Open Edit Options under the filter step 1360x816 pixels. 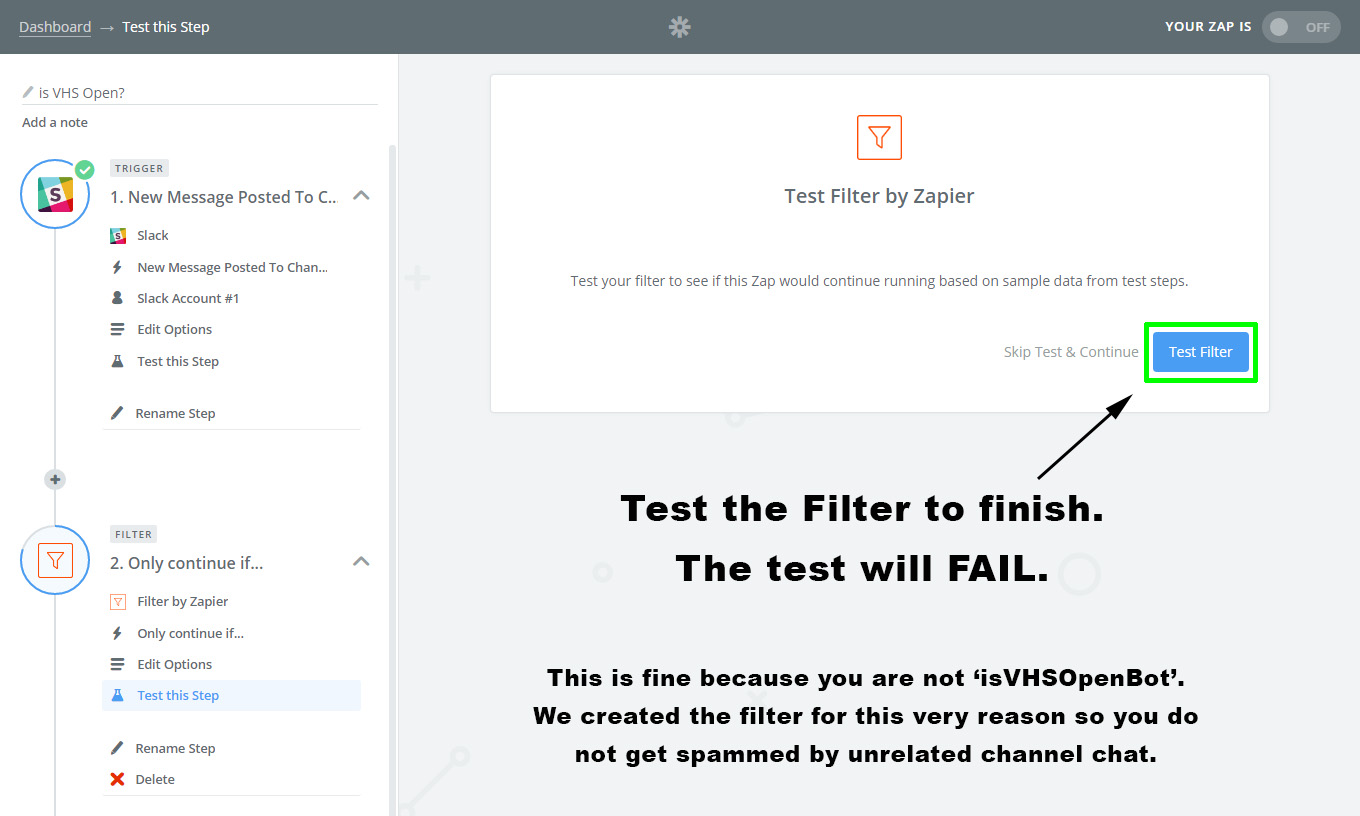(174, 664)
